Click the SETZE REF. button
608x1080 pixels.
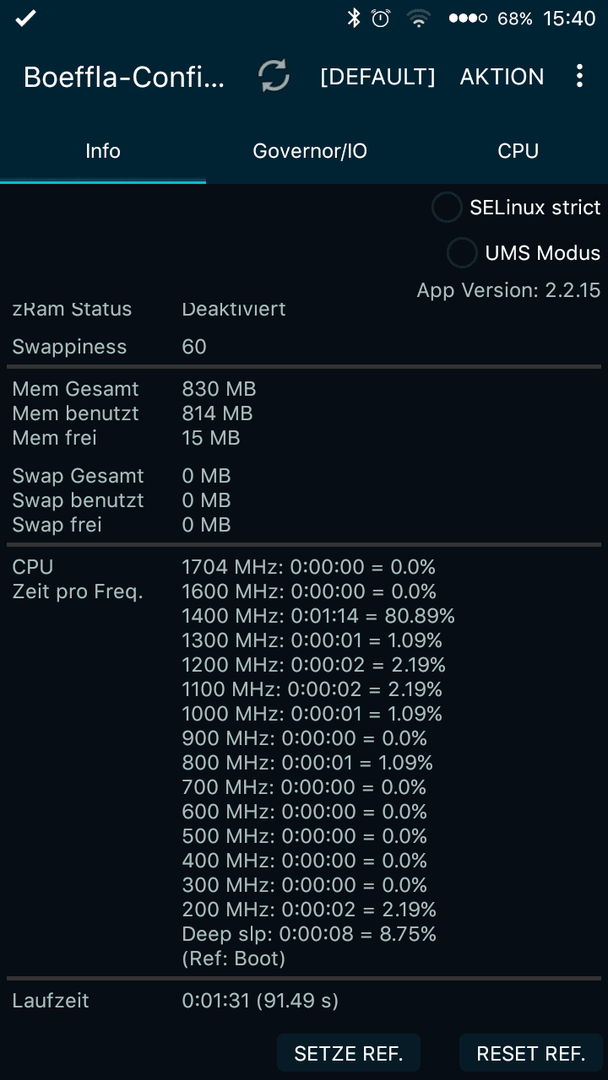[x=348, y=1053]
